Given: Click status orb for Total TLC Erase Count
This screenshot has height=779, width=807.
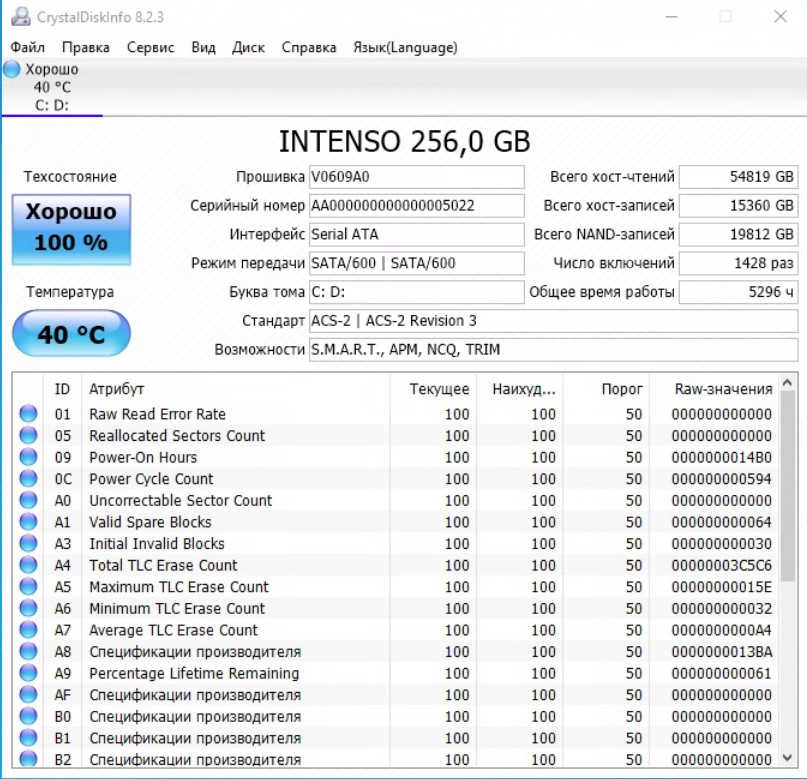Looking at the screenshot, I should (28, 566).
